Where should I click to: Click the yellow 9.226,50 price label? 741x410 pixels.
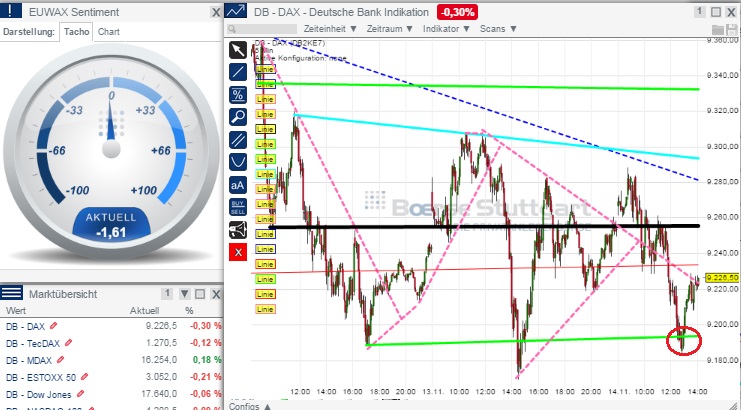(722, 277)
